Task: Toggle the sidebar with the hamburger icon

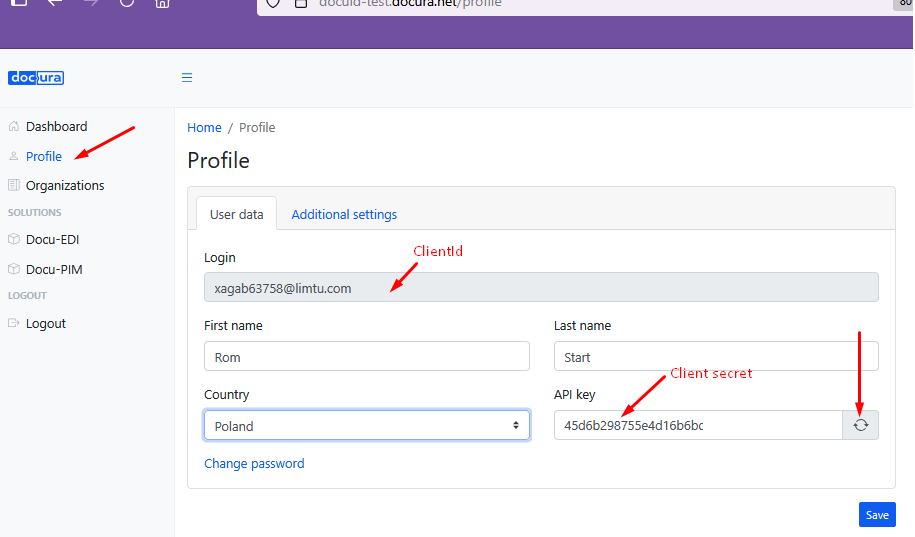Action: click(186, 78)
